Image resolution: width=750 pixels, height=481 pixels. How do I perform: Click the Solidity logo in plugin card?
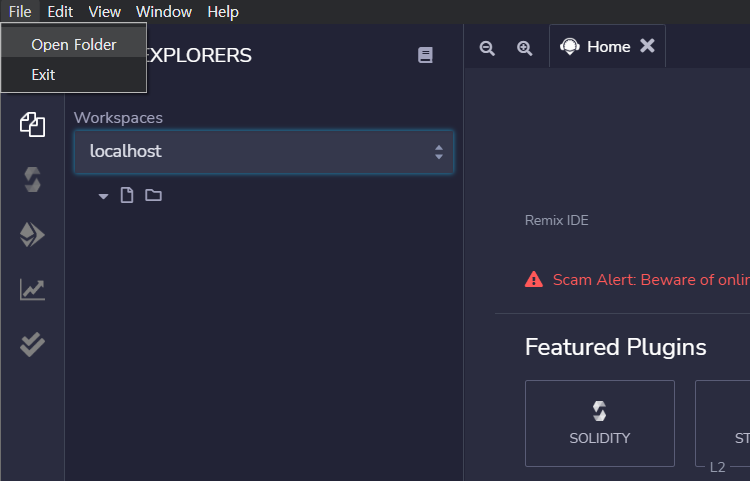[599, 411]
